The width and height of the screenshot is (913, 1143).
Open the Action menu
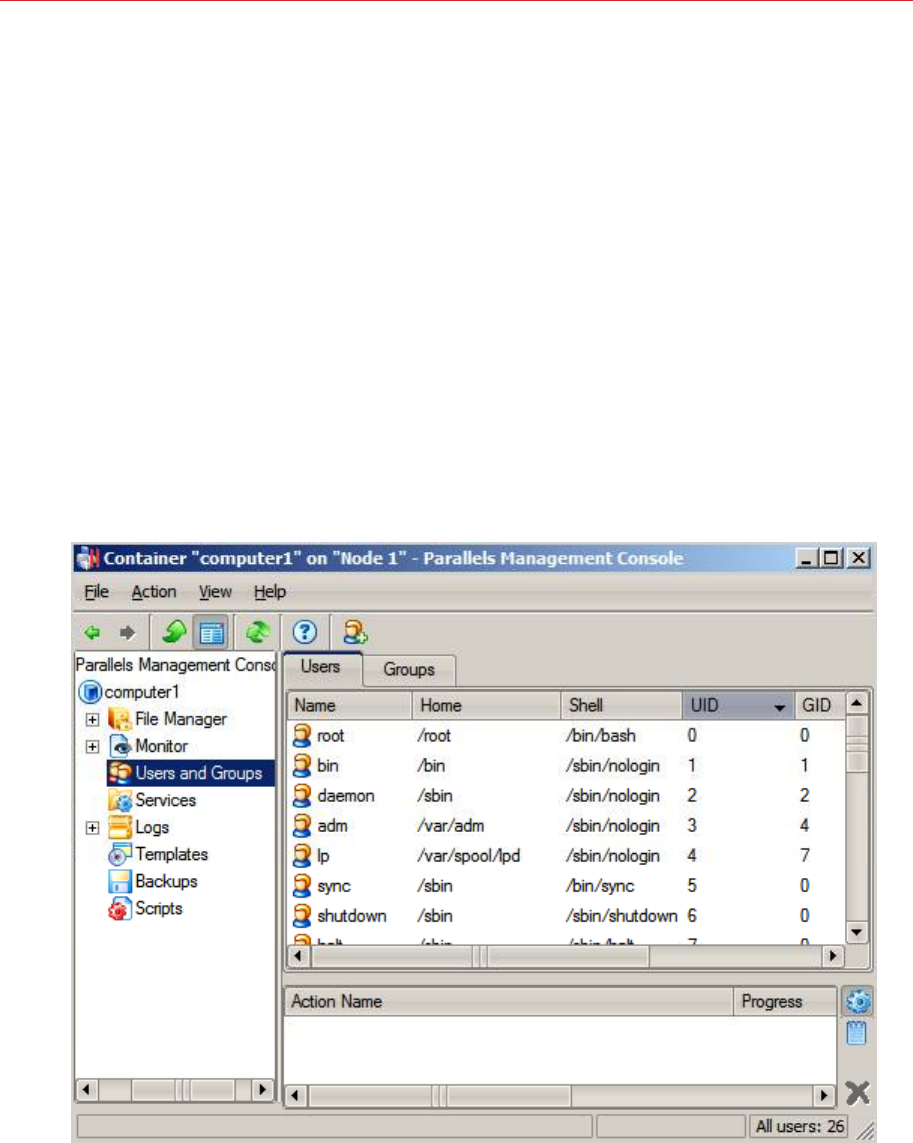[x=154, y=592]
